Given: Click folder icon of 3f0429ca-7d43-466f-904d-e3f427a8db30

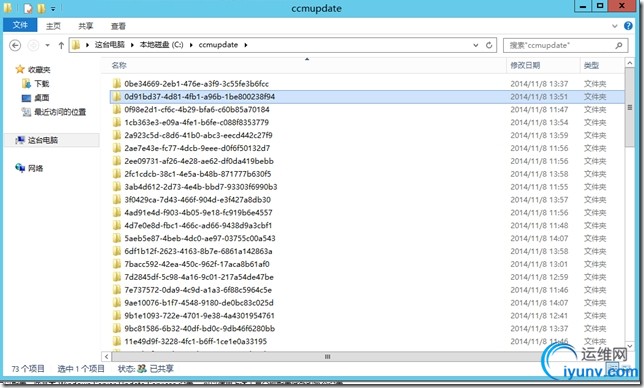Looking at the screenshot, I should coord(117,200).
